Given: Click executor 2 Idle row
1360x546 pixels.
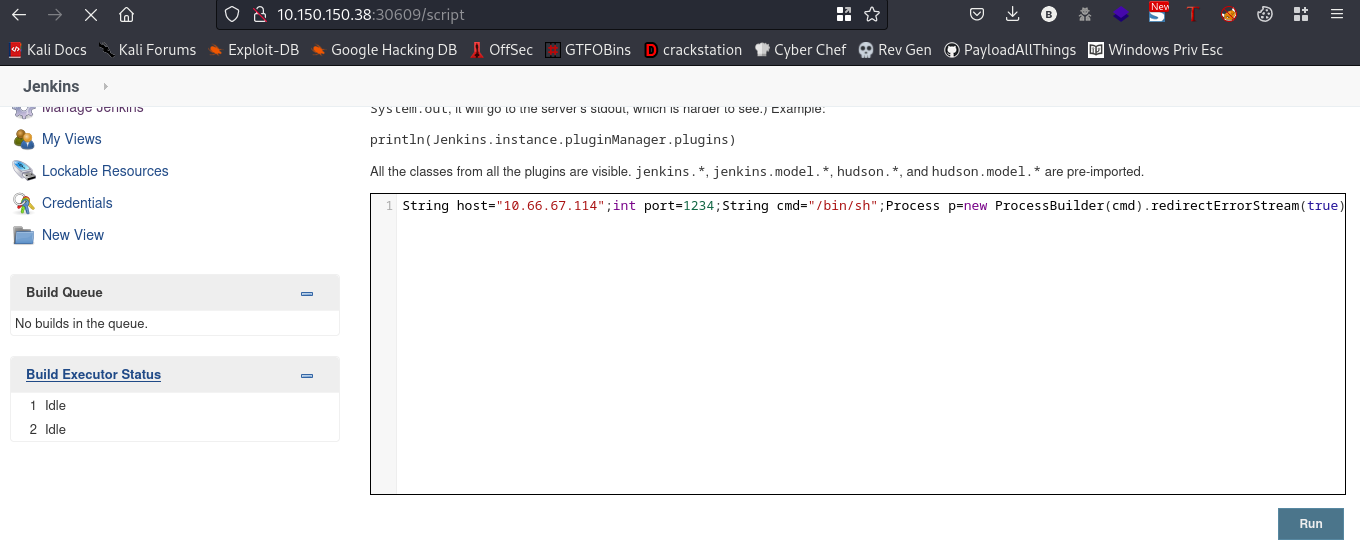Looking at the screenshot, I should pos(174,429).
